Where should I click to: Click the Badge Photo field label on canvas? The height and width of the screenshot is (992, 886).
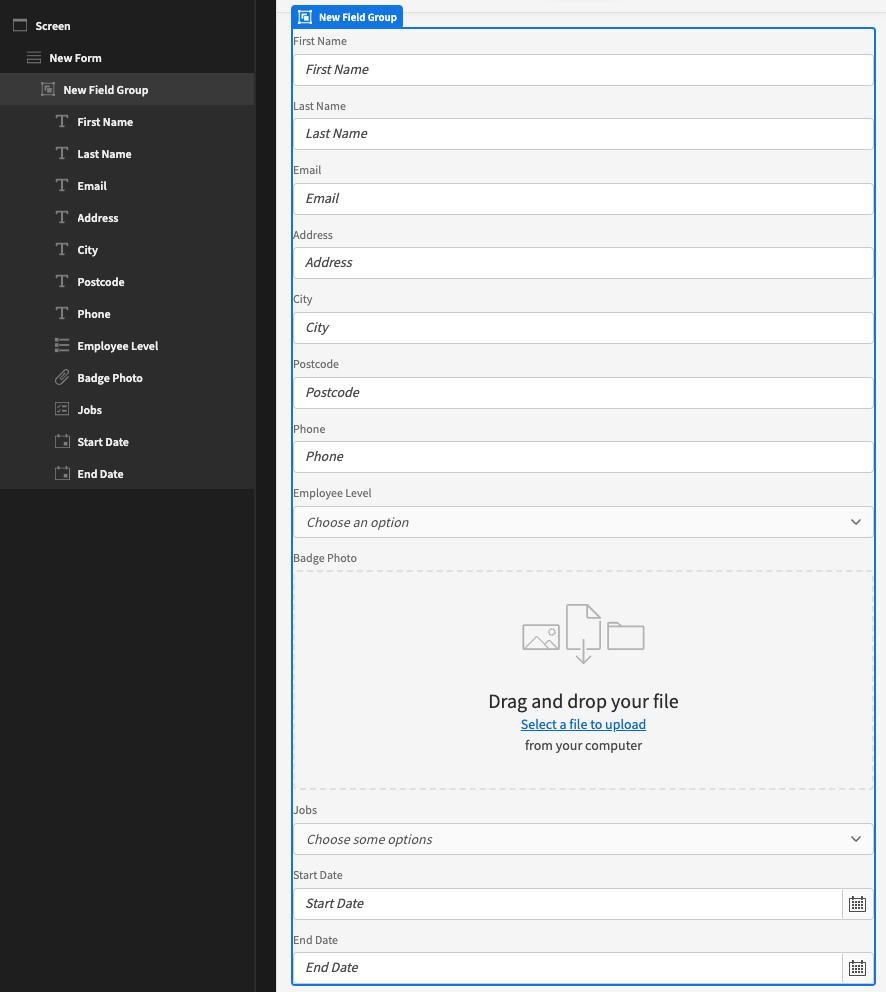[x=325, y=558]
